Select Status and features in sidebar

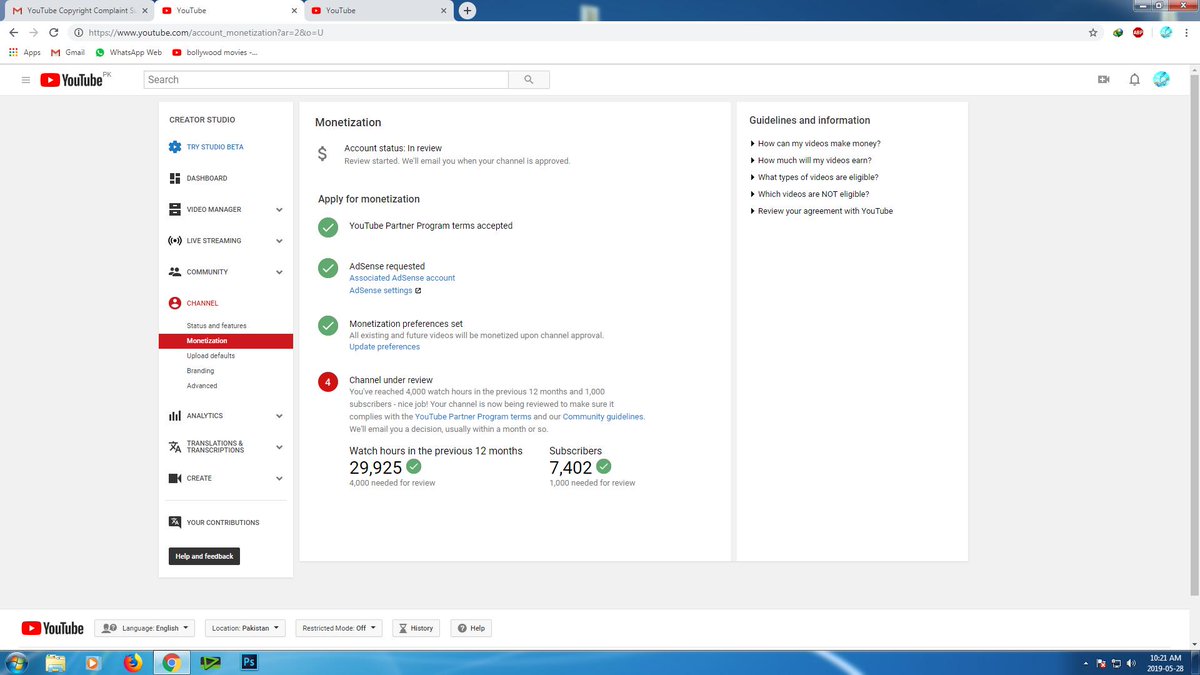216,326
